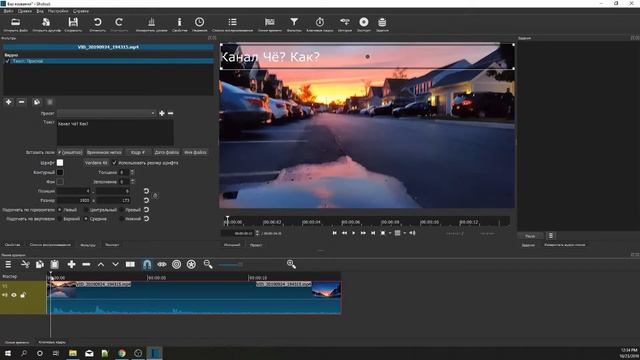Select Middle vertical alignment radio
This screenshot has width=640, height=360.
click(x=85, y=219)
